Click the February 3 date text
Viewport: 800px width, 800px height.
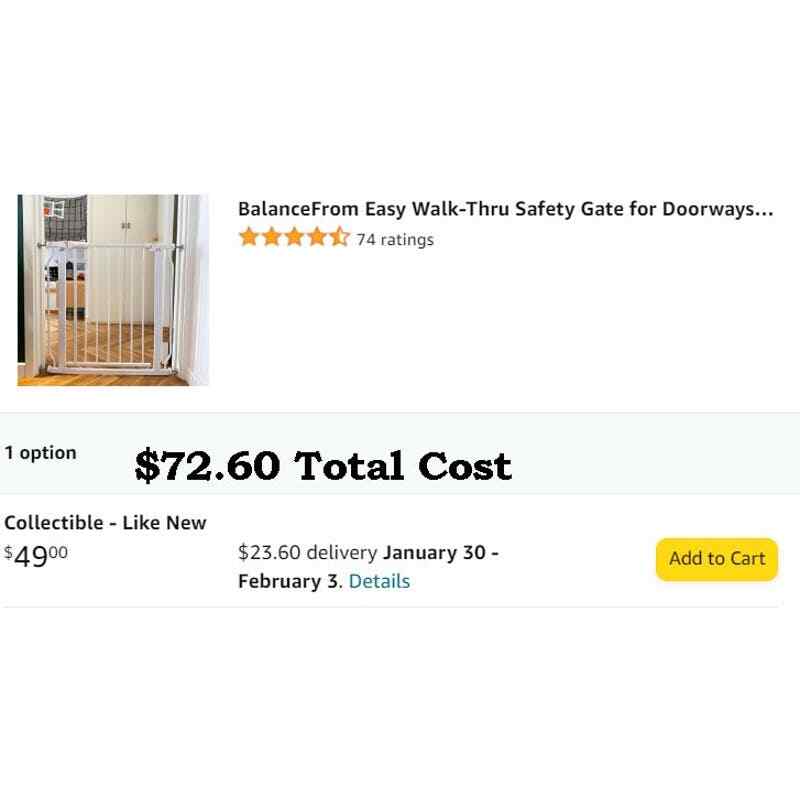287,581
